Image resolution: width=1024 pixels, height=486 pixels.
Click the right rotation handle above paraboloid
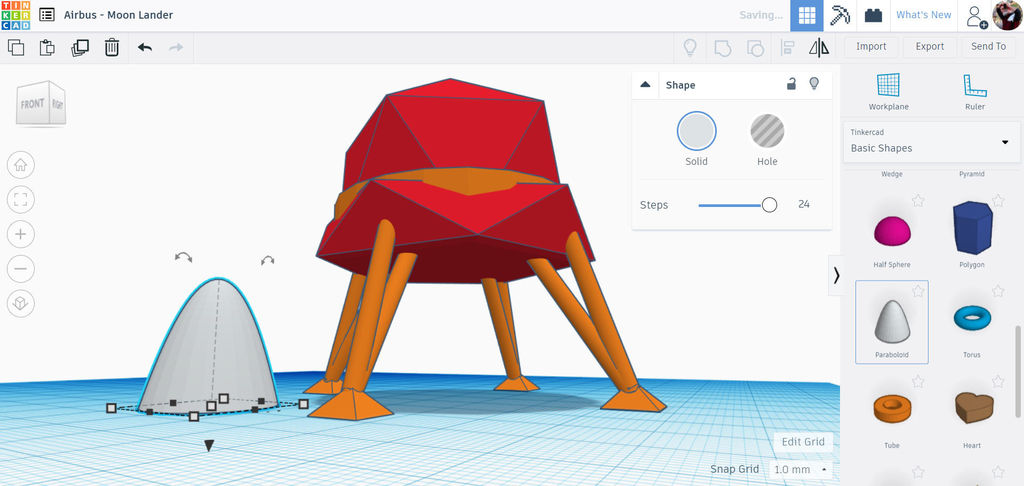[x=268, y=260]
